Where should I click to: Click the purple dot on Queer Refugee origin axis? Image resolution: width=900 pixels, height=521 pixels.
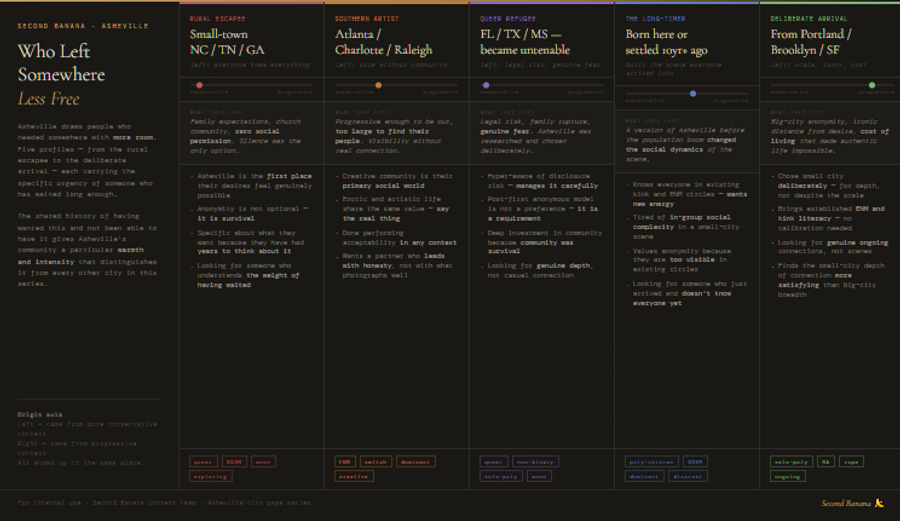[486, 85]
